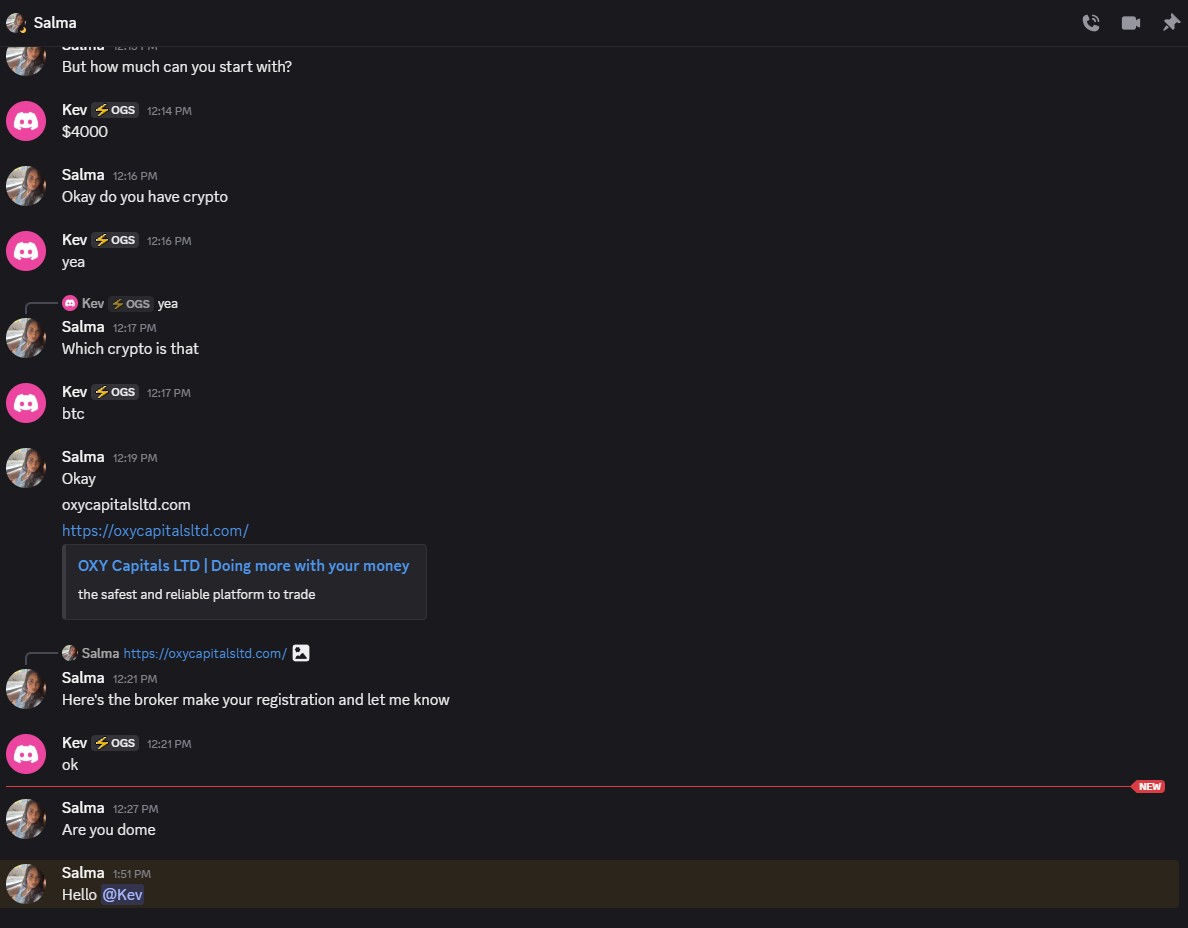Open pinned messages with the pin icon

pyautogui.click(x=1170, y=23)
